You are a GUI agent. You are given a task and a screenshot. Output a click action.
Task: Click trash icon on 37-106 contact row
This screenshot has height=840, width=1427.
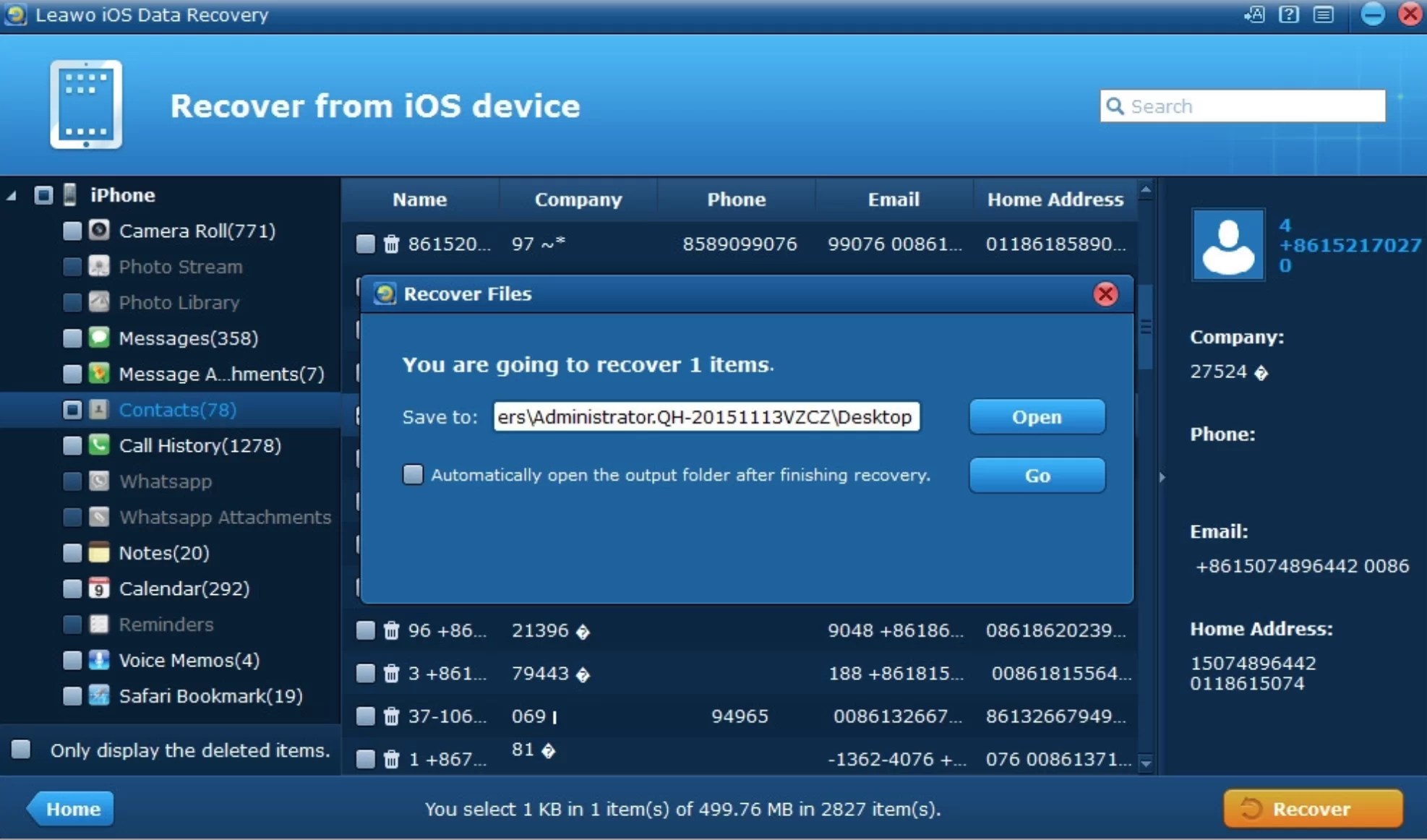click(x=391, y=716)
